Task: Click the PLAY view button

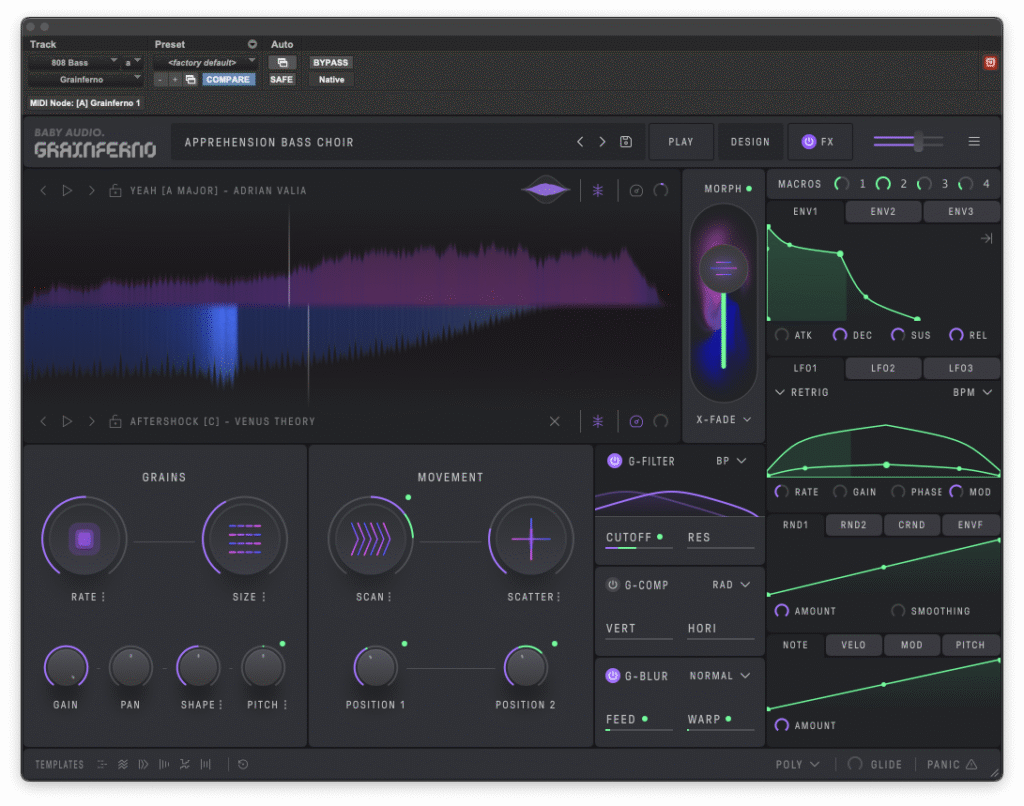Action: point(680,142)
